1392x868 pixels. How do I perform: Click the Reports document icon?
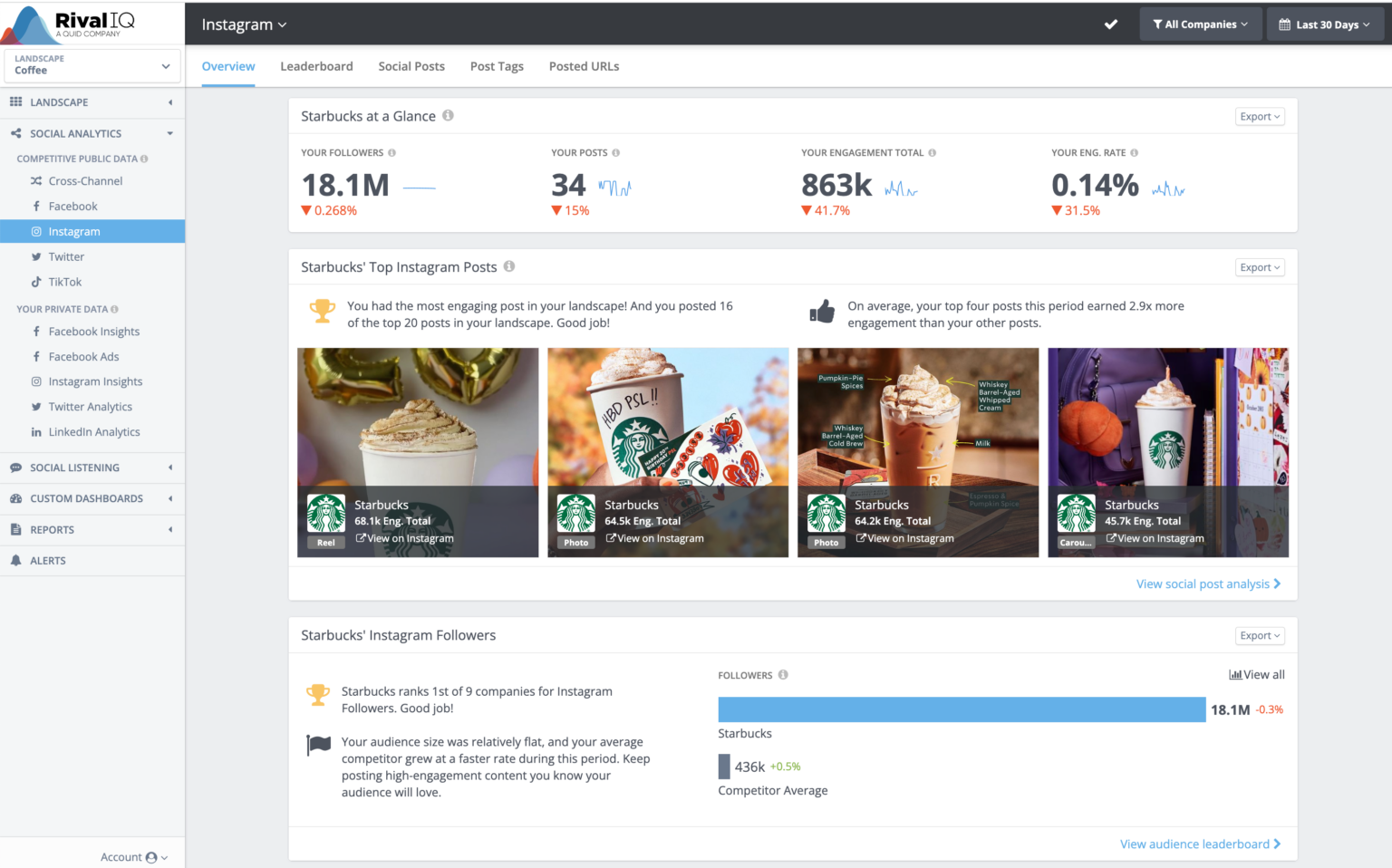pos(15,529)
